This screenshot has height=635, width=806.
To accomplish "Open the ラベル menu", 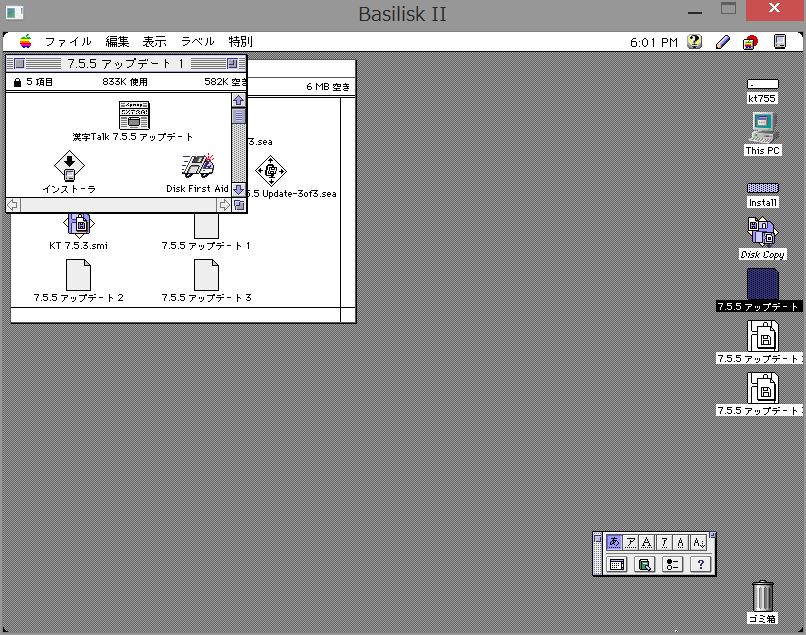I will point(197,42).
